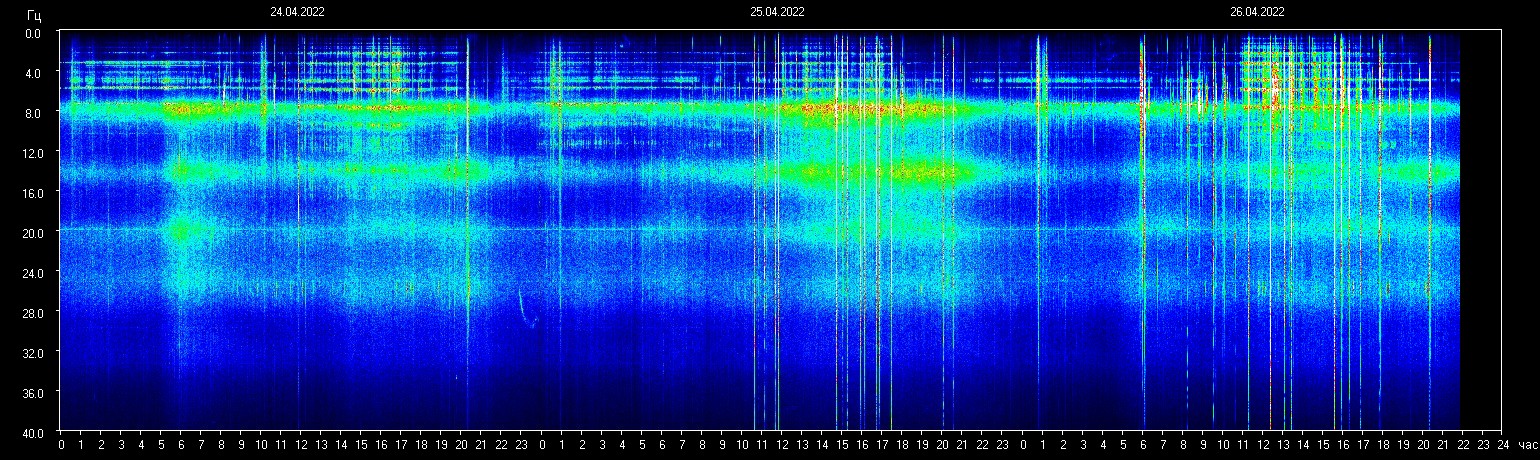Click the 36.0 frequency axis label
Viewport: 1540px width, 460px height.
(x=31, y=393)
